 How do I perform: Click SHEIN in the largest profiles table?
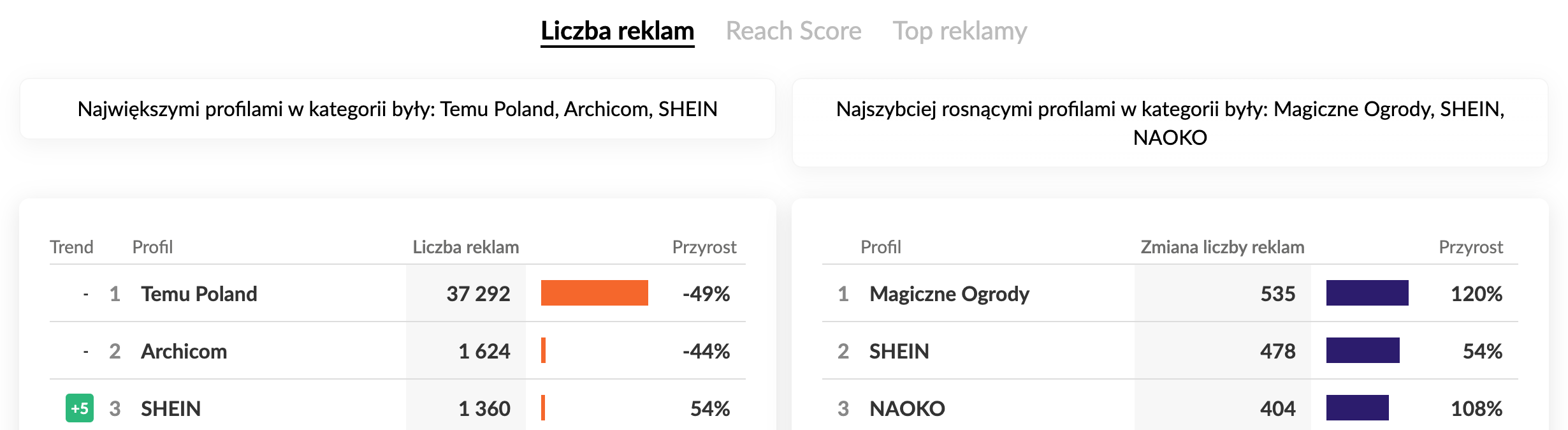click(x=171, y=408)
